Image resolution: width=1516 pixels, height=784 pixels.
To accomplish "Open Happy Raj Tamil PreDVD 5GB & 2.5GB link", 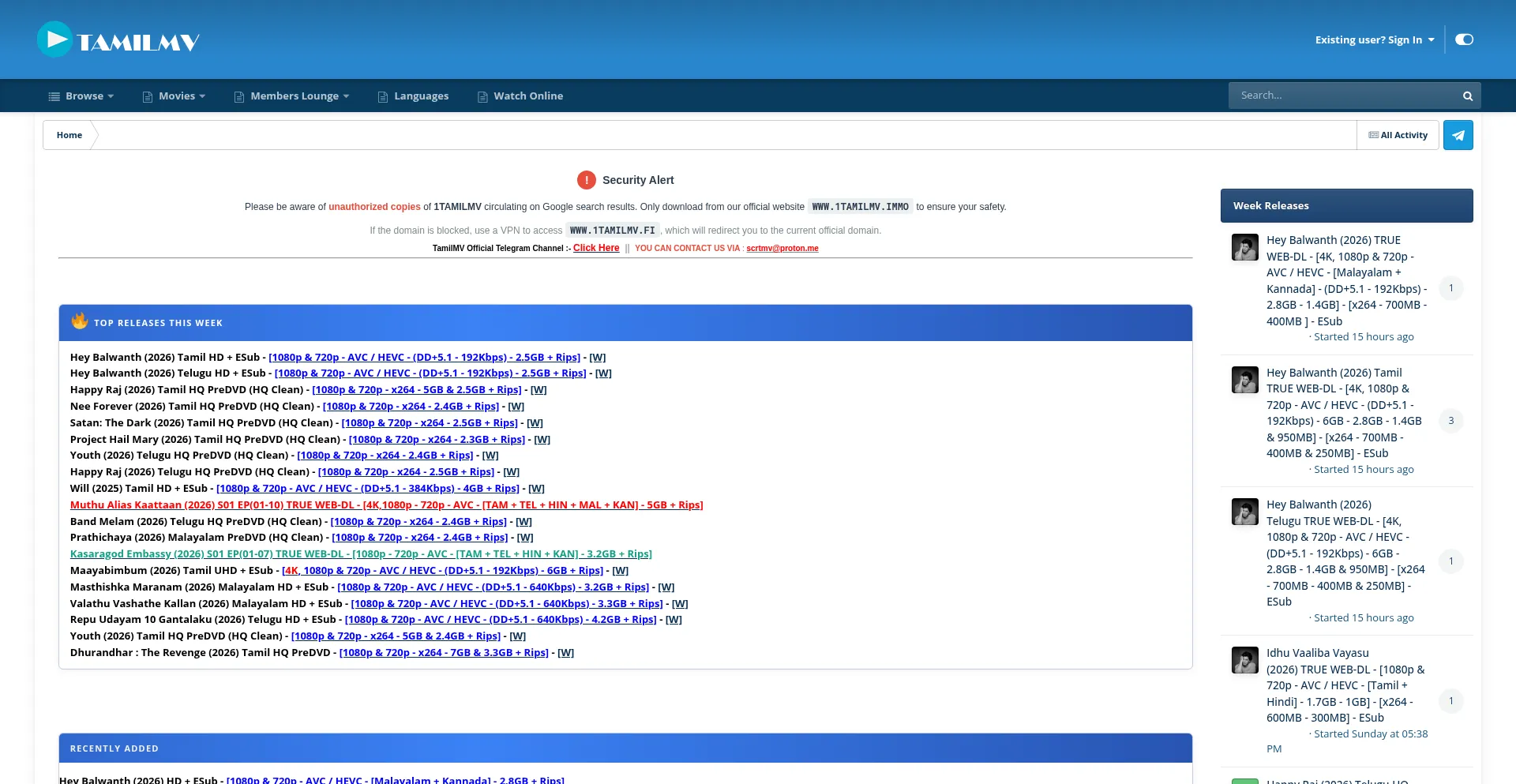I will 417,390.
